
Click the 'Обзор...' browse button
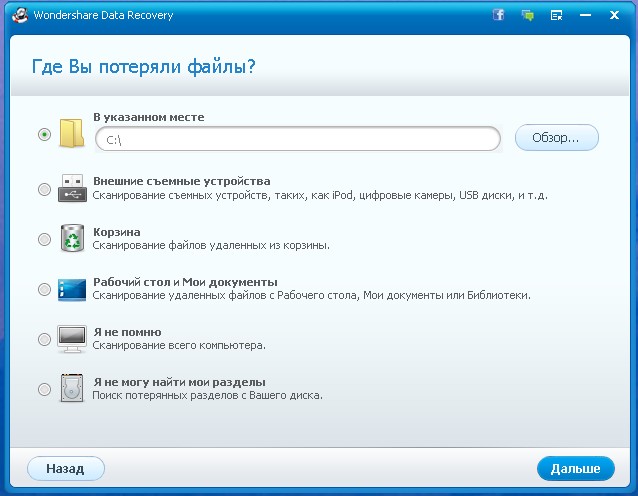pyautogui.click(x=557, y=138)
